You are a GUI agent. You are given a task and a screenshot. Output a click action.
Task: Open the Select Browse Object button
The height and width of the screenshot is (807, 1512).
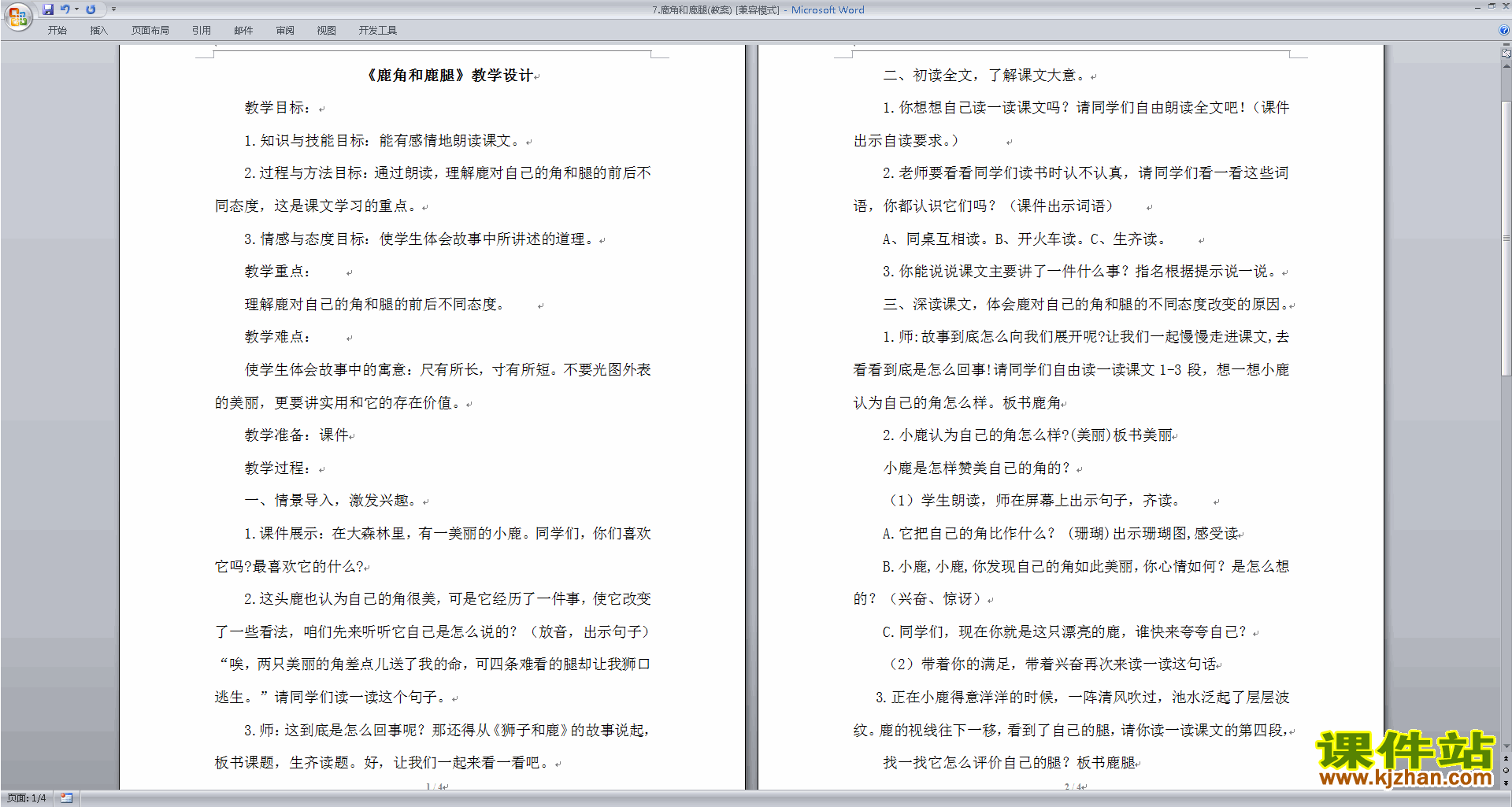[1506, 771]
